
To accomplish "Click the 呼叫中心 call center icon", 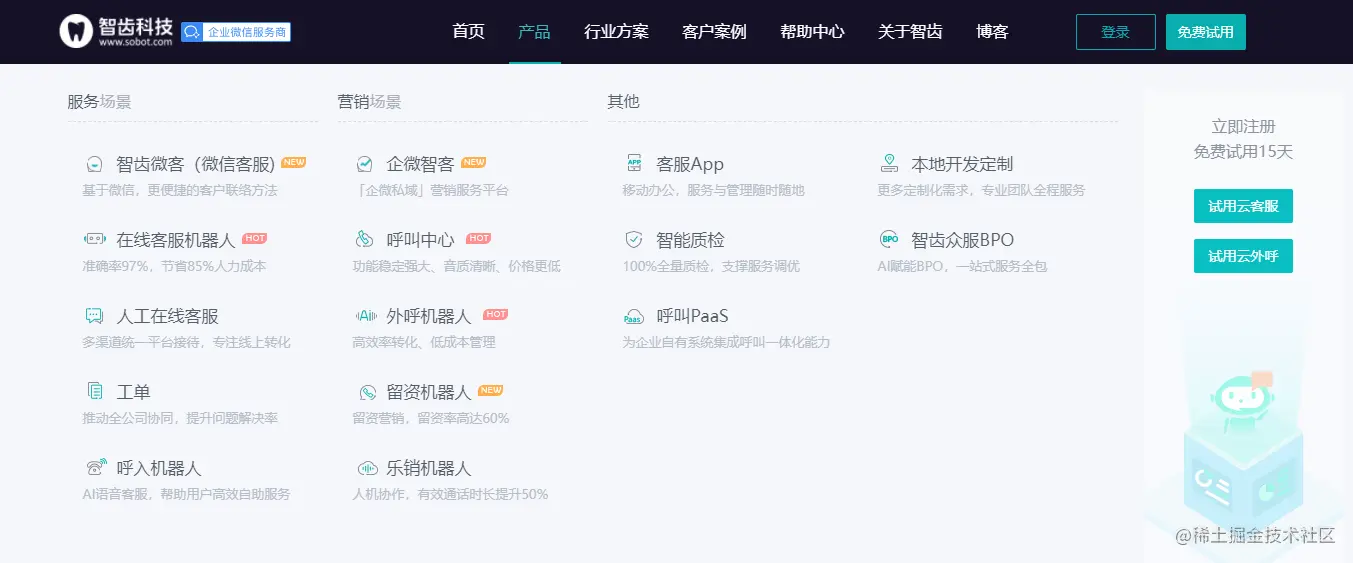I will coord(365,240).
